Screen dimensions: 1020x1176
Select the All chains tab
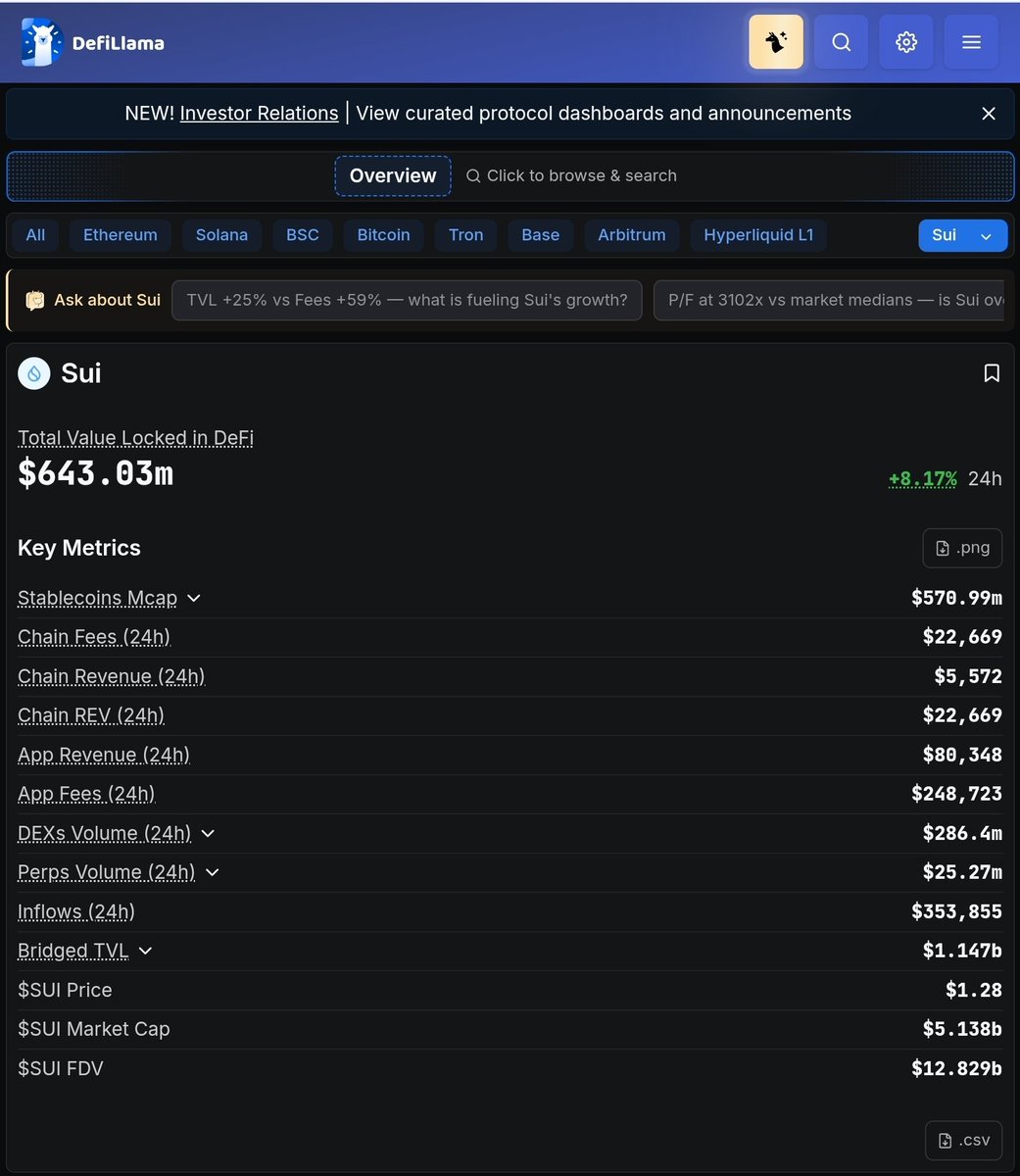click(x=35, y=235)
